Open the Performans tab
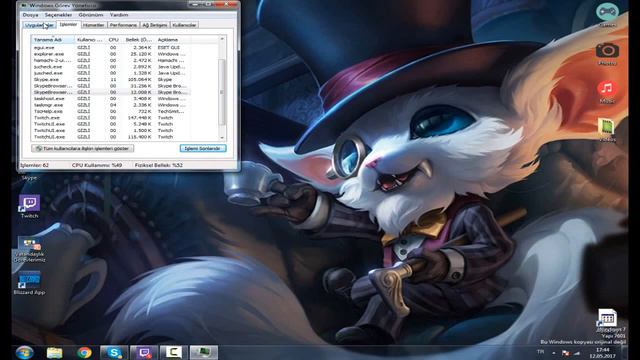Screen dimensions: 640x360 (x=123, y=25)
